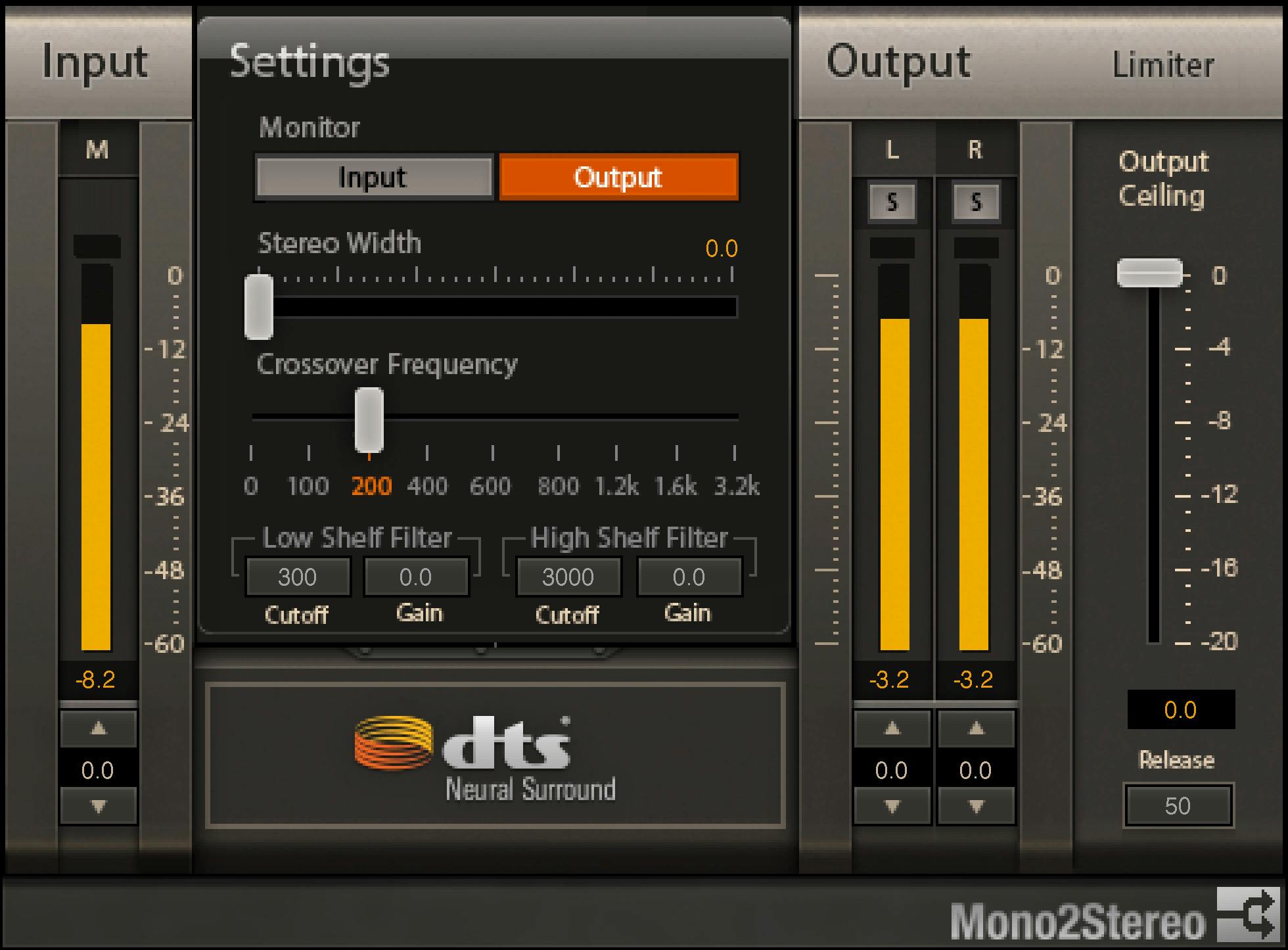The image size is (1288, 950).
Task: Click the Stereo Width slider handle
Action: coord(259,307)
